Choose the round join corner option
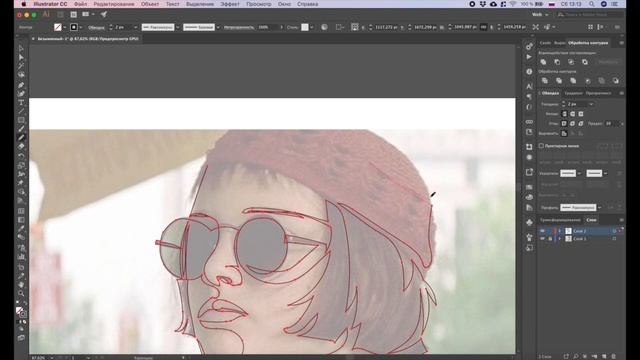This screenshot has height=360, width=640. [x=573, y=123]
